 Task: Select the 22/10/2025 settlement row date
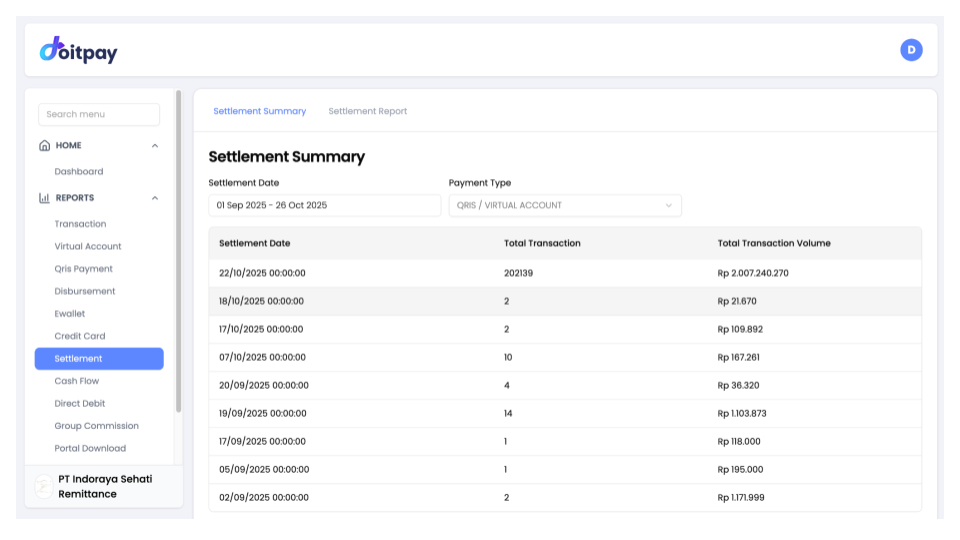[x=262, y=273]
